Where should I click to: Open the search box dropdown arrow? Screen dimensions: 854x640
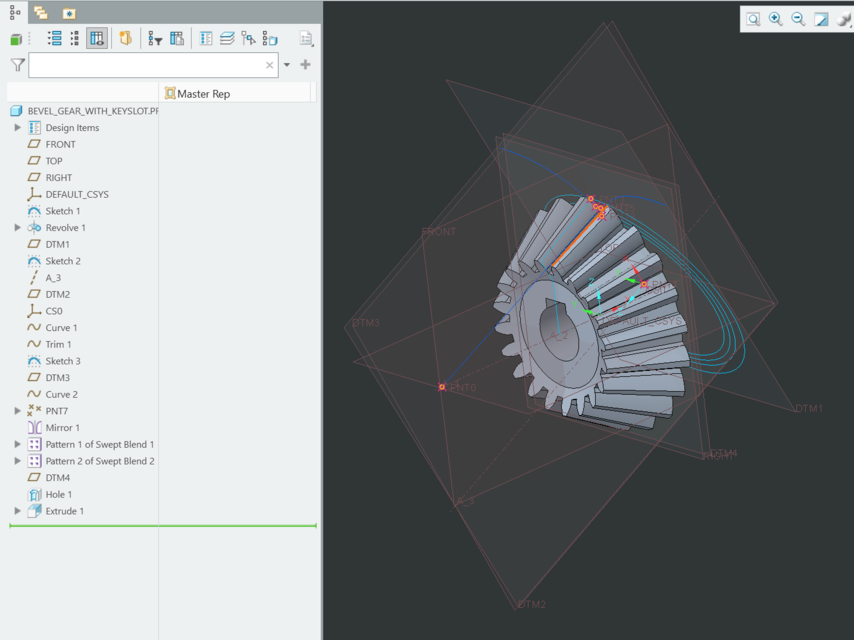pyautogui.click(x=286, y=64)
